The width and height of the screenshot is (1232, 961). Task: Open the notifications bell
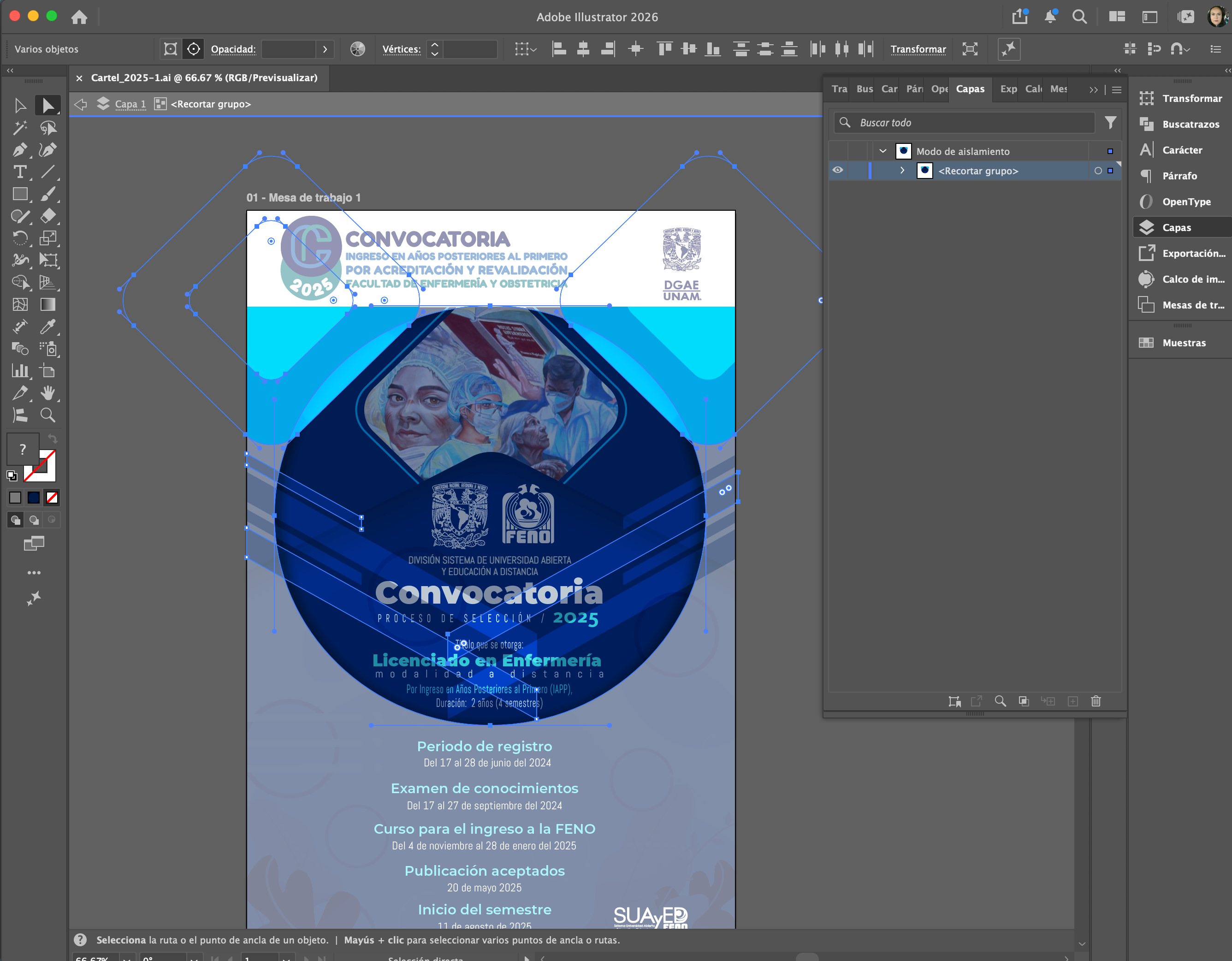pyautogui.click(x=1050, y=16)
